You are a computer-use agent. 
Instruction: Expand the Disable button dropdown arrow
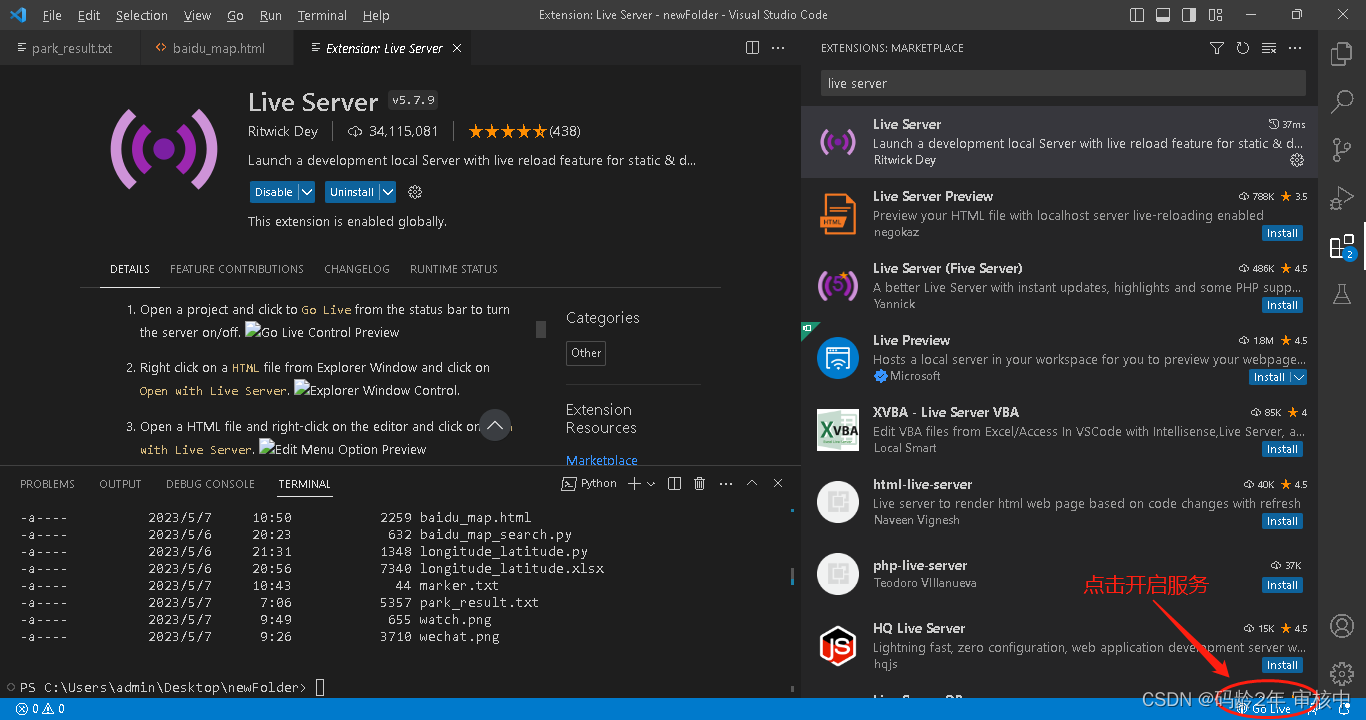point(307,192)
